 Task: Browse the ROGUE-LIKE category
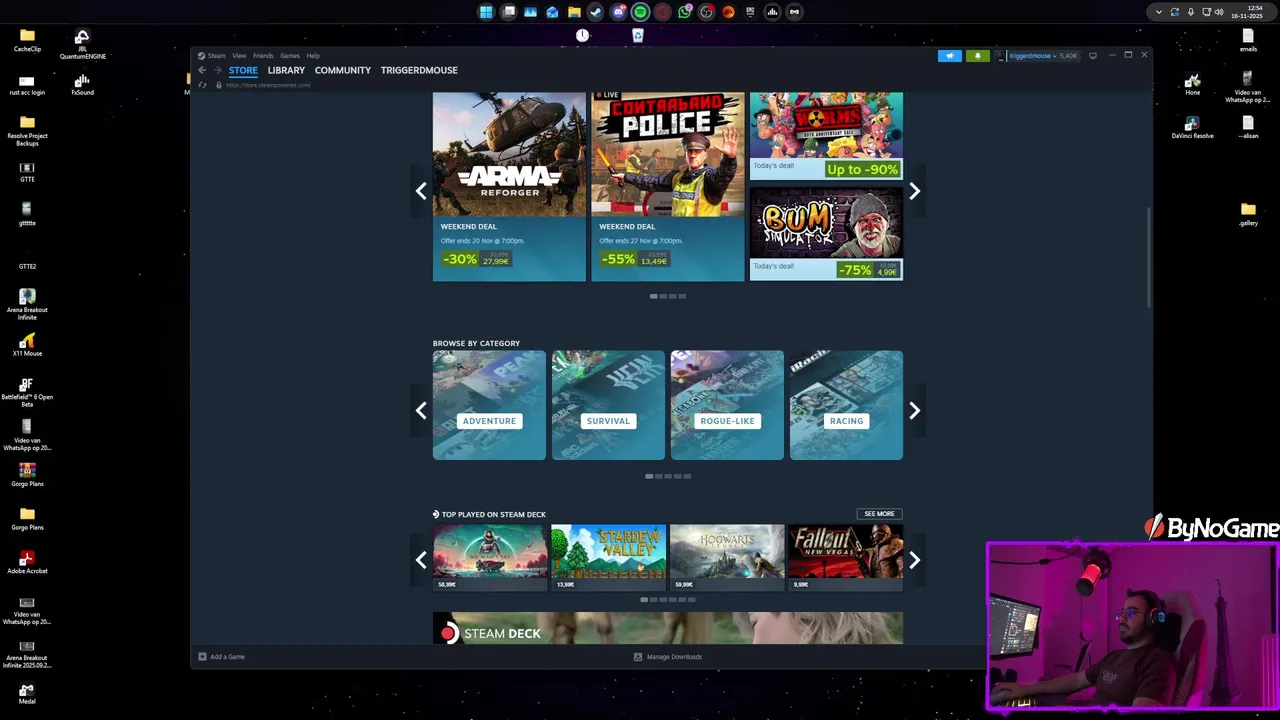pos(727,405)
